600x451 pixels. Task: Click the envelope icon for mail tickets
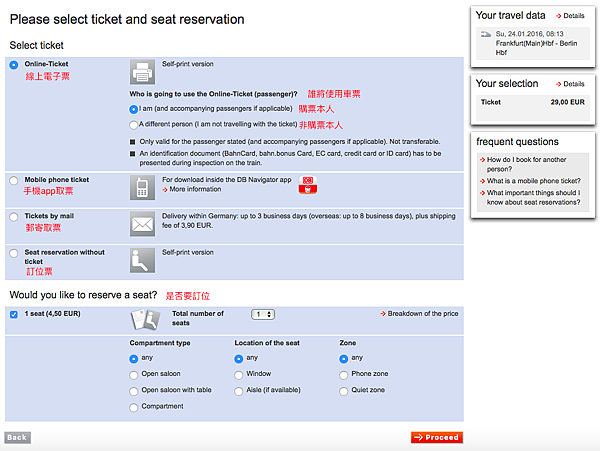(141, 225)
